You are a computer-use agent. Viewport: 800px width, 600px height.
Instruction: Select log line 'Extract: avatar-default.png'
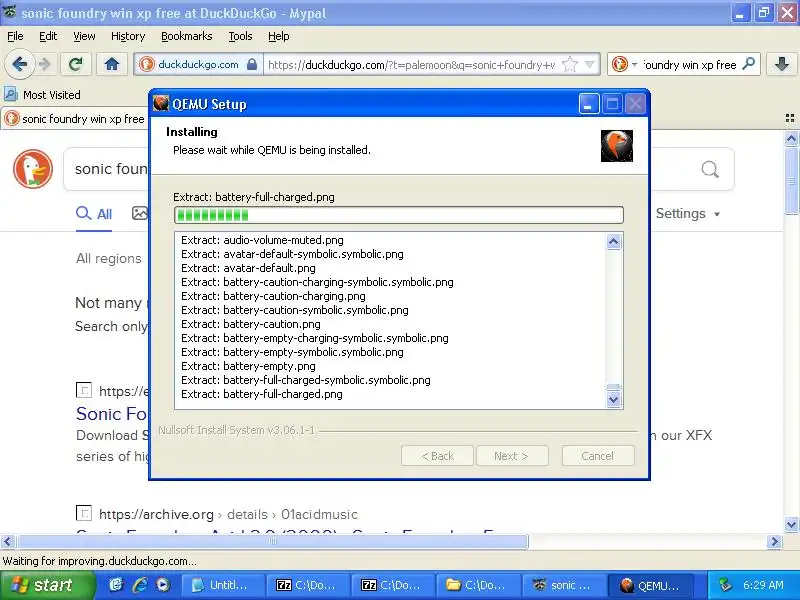point(248,268)
